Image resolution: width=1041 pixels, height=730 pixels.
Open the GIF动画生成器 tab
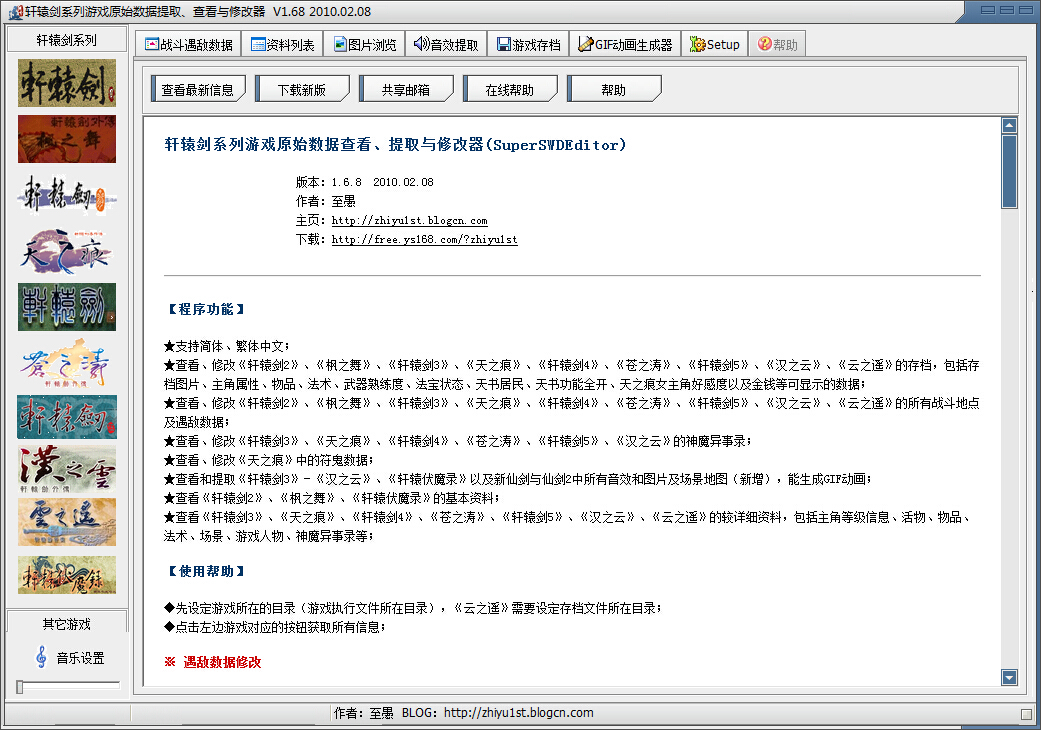click(x=625, y=44)
